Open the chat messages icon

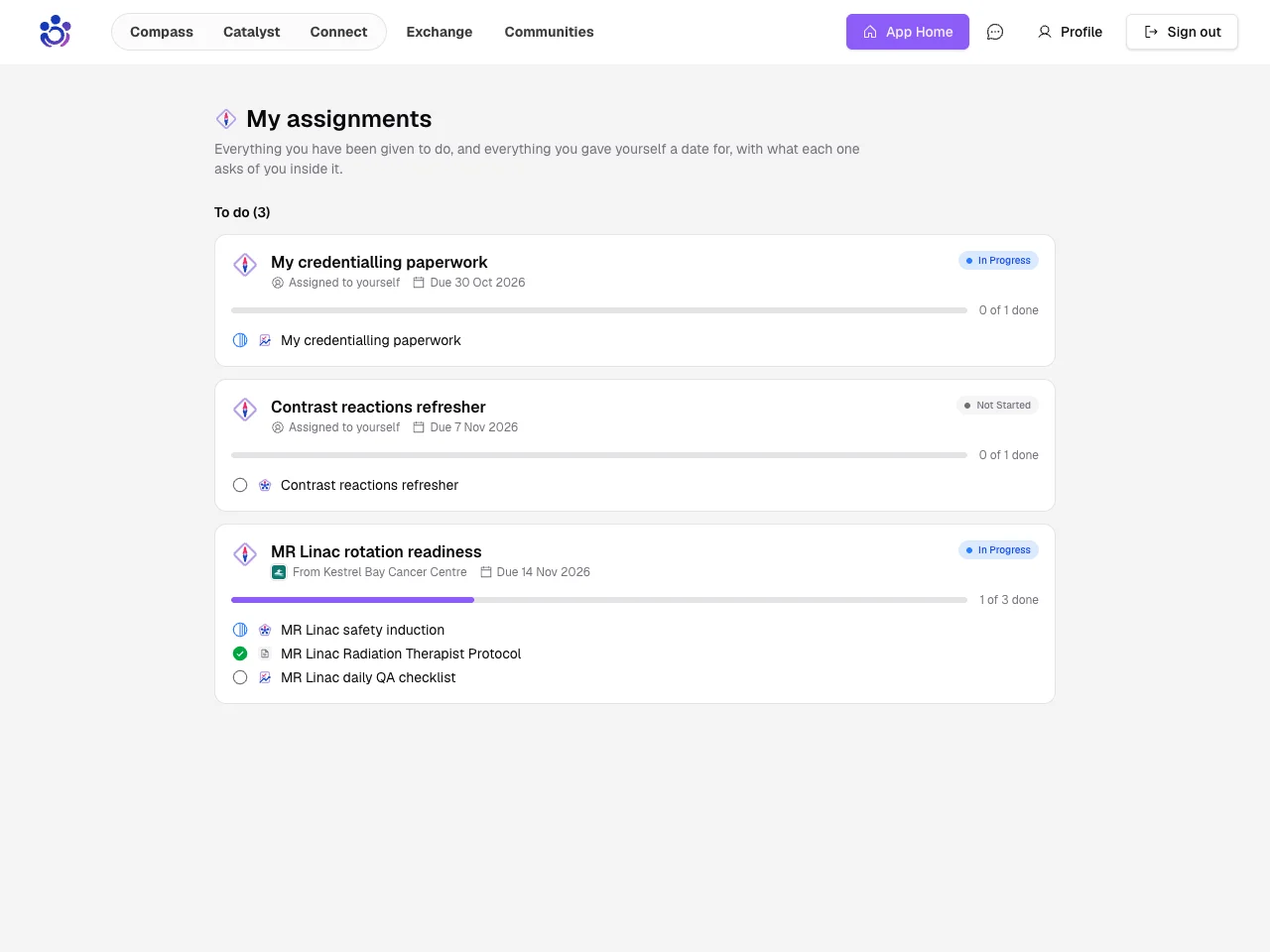click(x=995, y=32)
